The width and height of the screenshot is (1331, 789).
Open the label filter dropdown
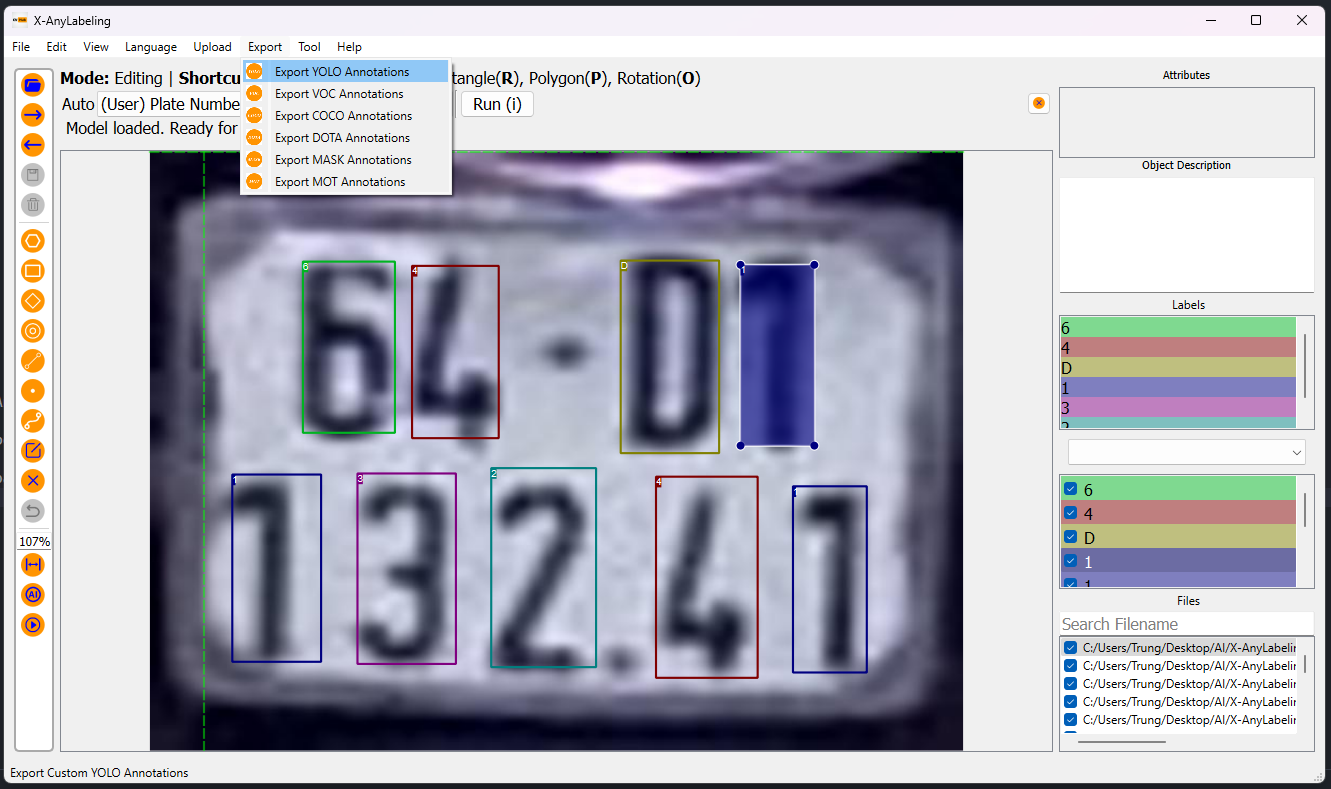click(x=1297, y=451)
